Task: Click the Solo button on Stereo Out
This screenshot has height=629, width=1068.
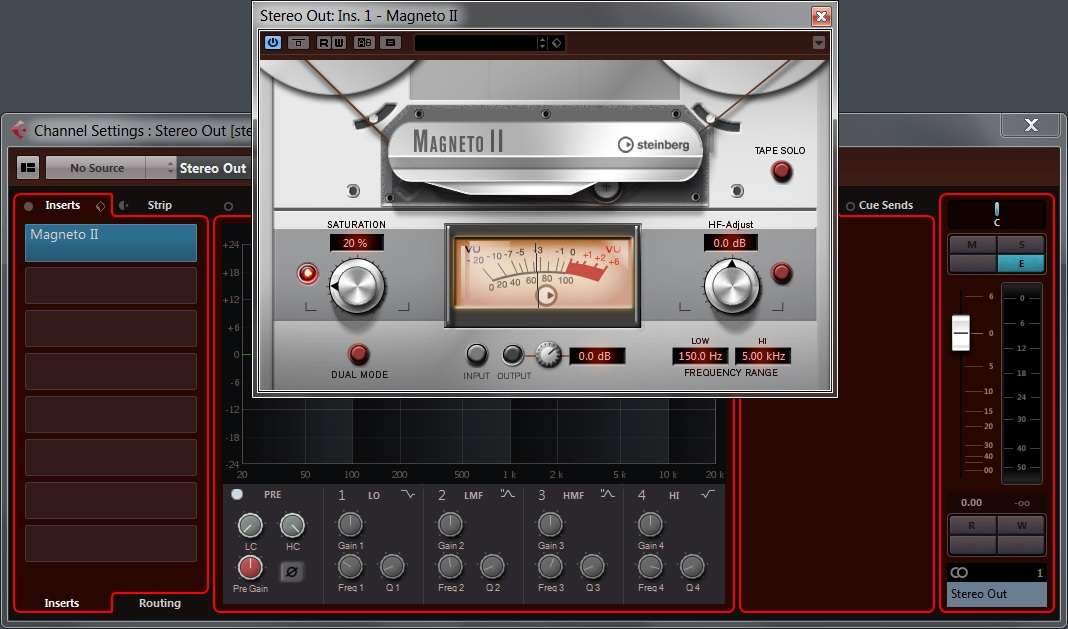Action: coord(1020,245)
